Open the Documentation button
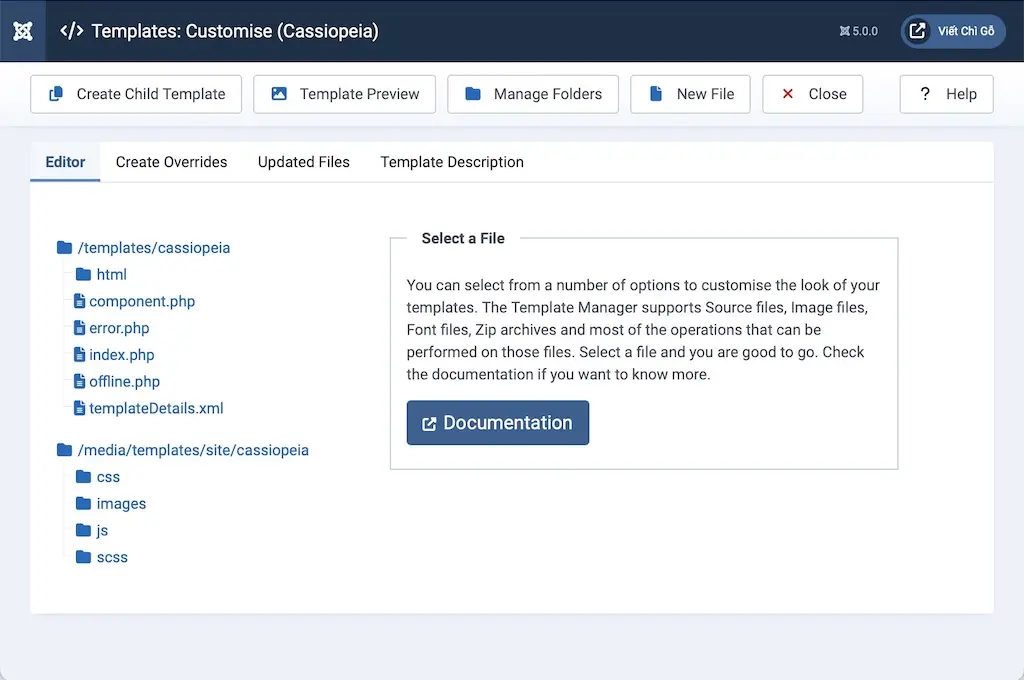This screenshot has height=680, width=1024. 497,423
